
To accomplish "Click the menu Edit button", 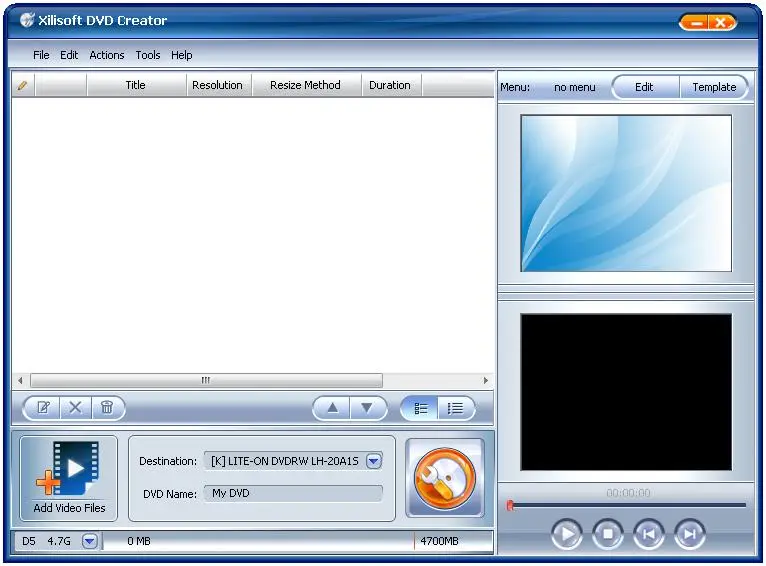I will click(644, 87).
